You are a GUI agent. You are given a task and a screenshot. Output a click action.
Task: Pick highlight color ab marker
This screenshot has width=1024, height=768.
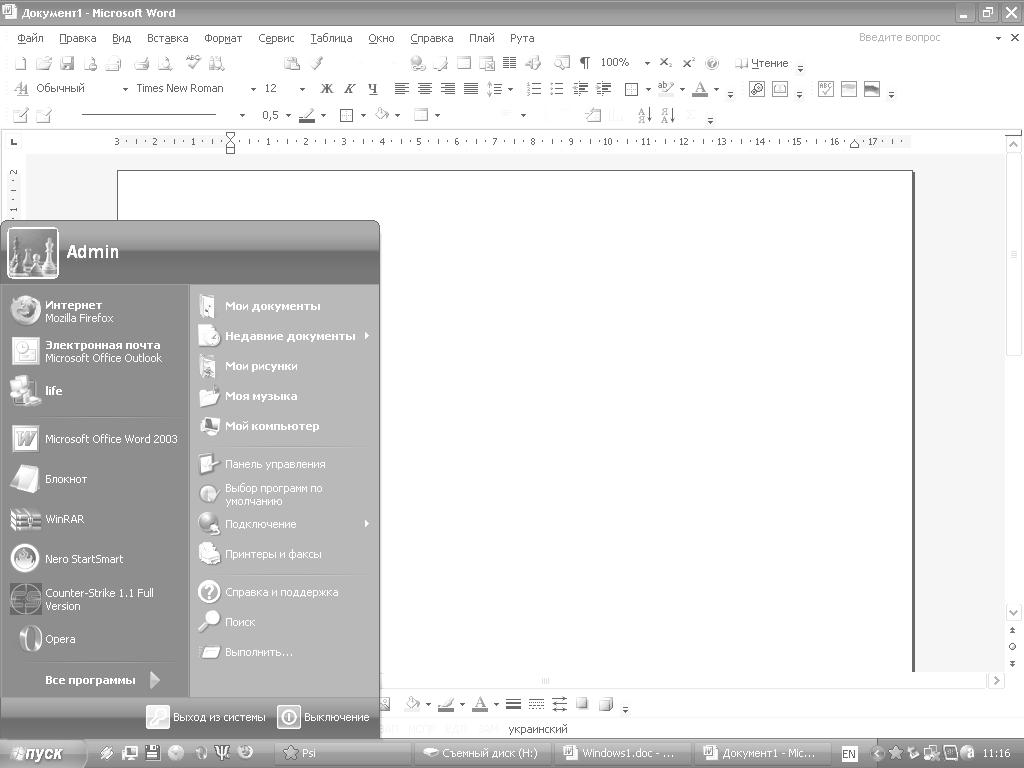pyautogui.click(x=665, y=89)
